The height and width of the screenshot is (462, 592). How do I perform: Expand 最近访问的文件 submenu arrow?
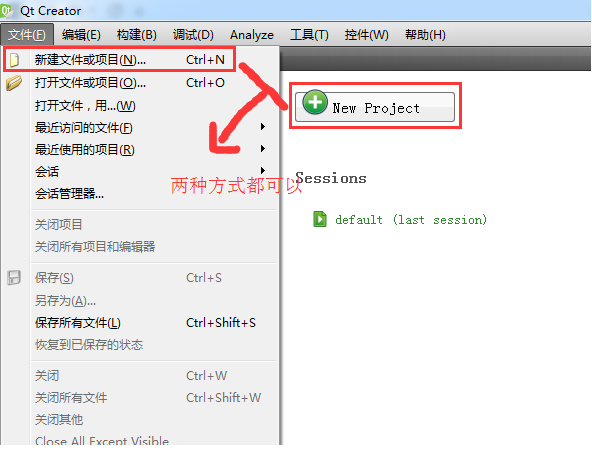(x=263, y=127)
